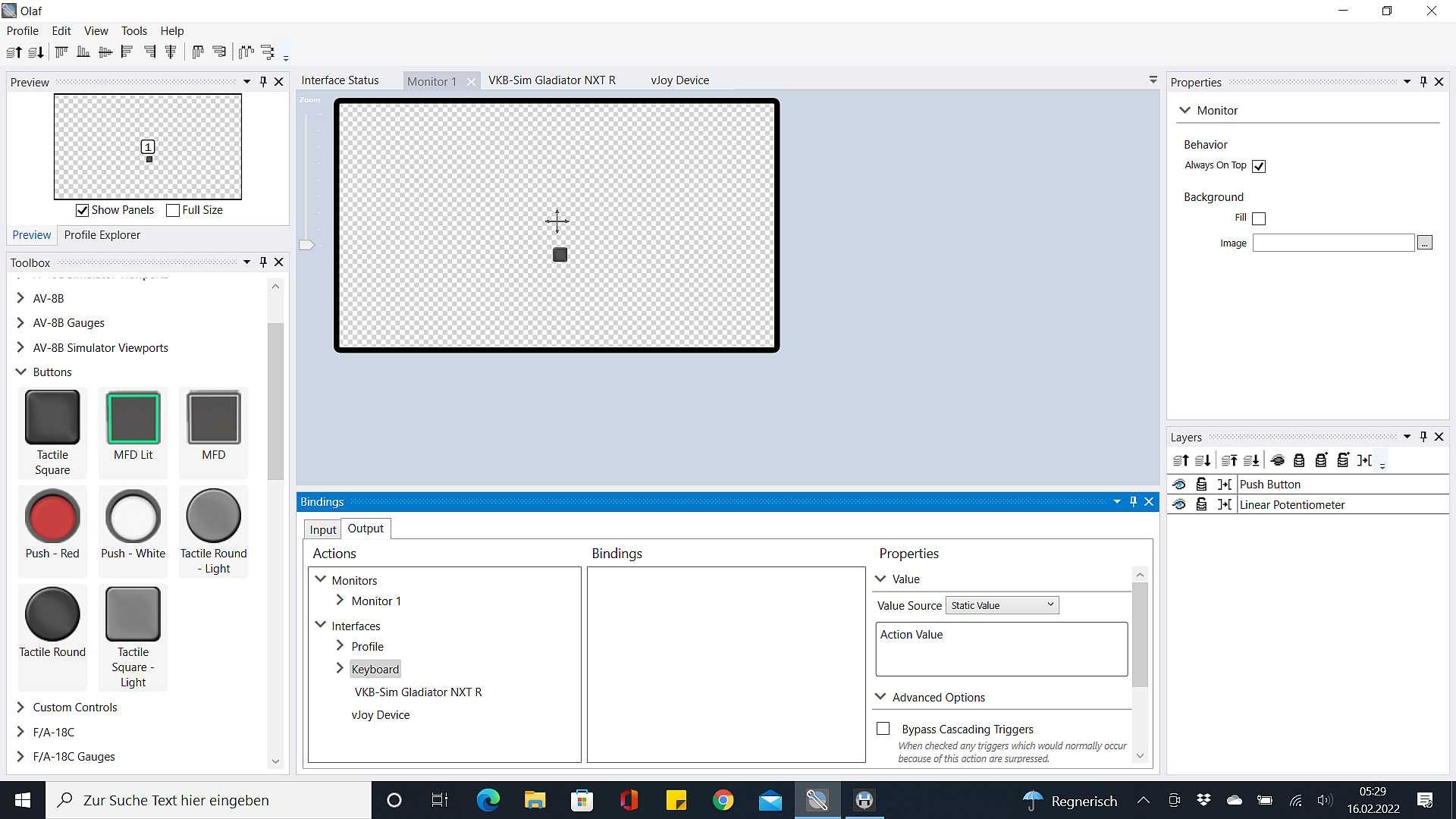Image resolution: width=1456 pixels, height=819 pixels.
Task: Switch to the vJoy Device tab
Action: click(x=679, y=80)
